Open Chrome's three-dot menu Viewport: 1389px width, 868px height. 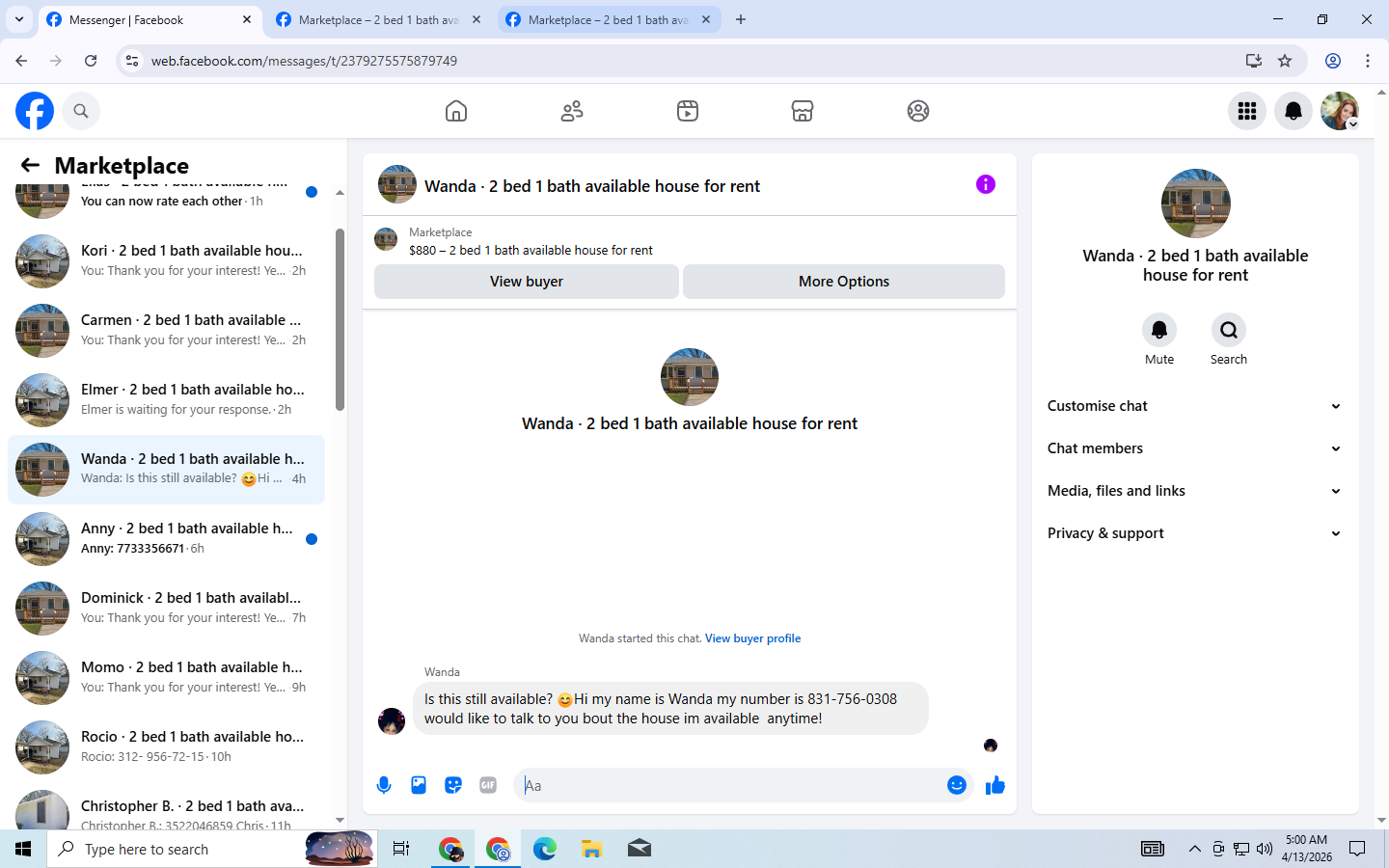[x=1368, y=61]
